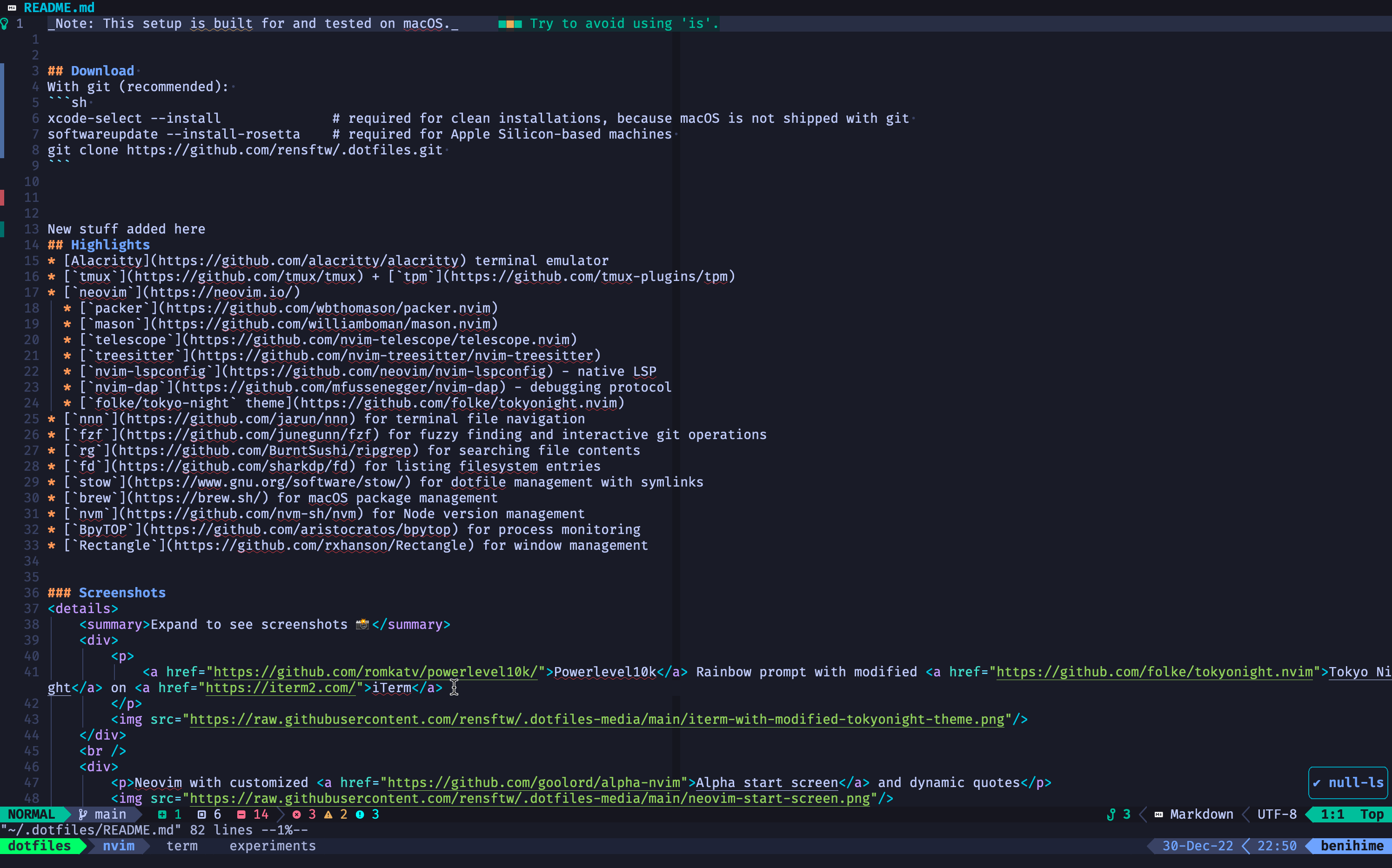
Task: Click the yellow warning triangle icon
Action: click(x=328, y=814)
